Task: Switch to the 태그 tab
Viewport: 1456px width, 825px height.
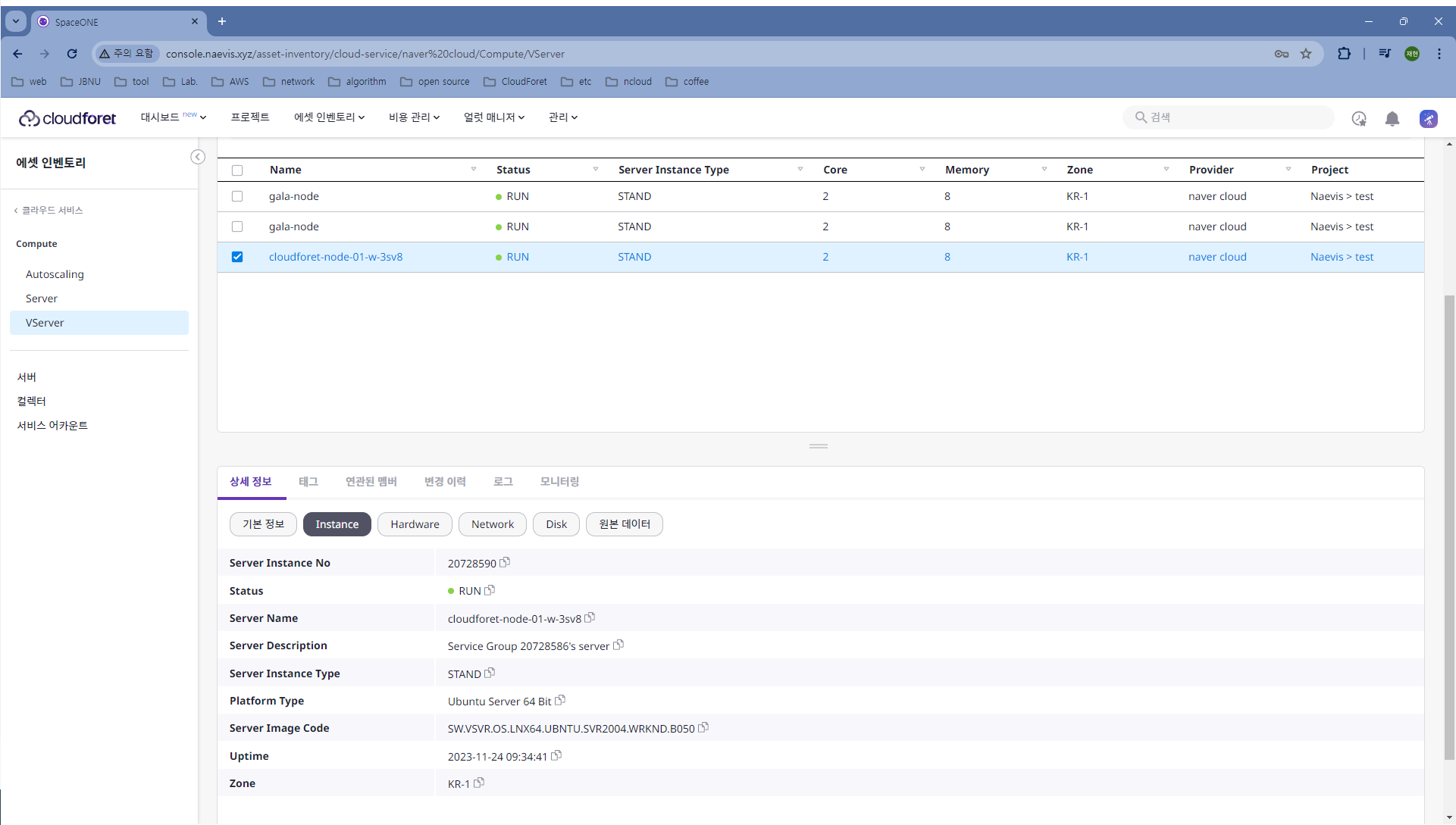Action: click(308, 482)
